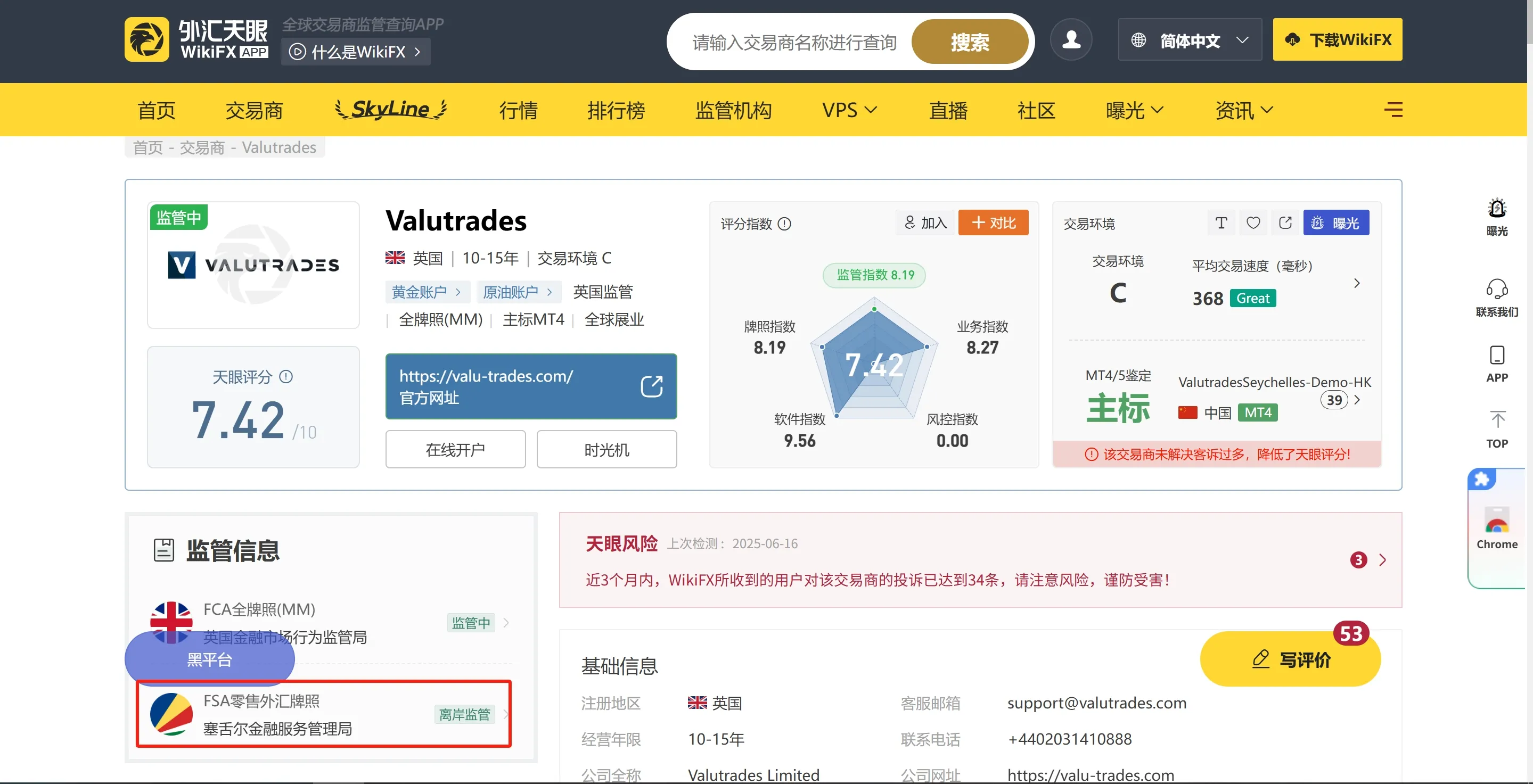The image size is (1533, 784).
Task: Click the info icon next to 天眼评分
Action: pos(286,376)
